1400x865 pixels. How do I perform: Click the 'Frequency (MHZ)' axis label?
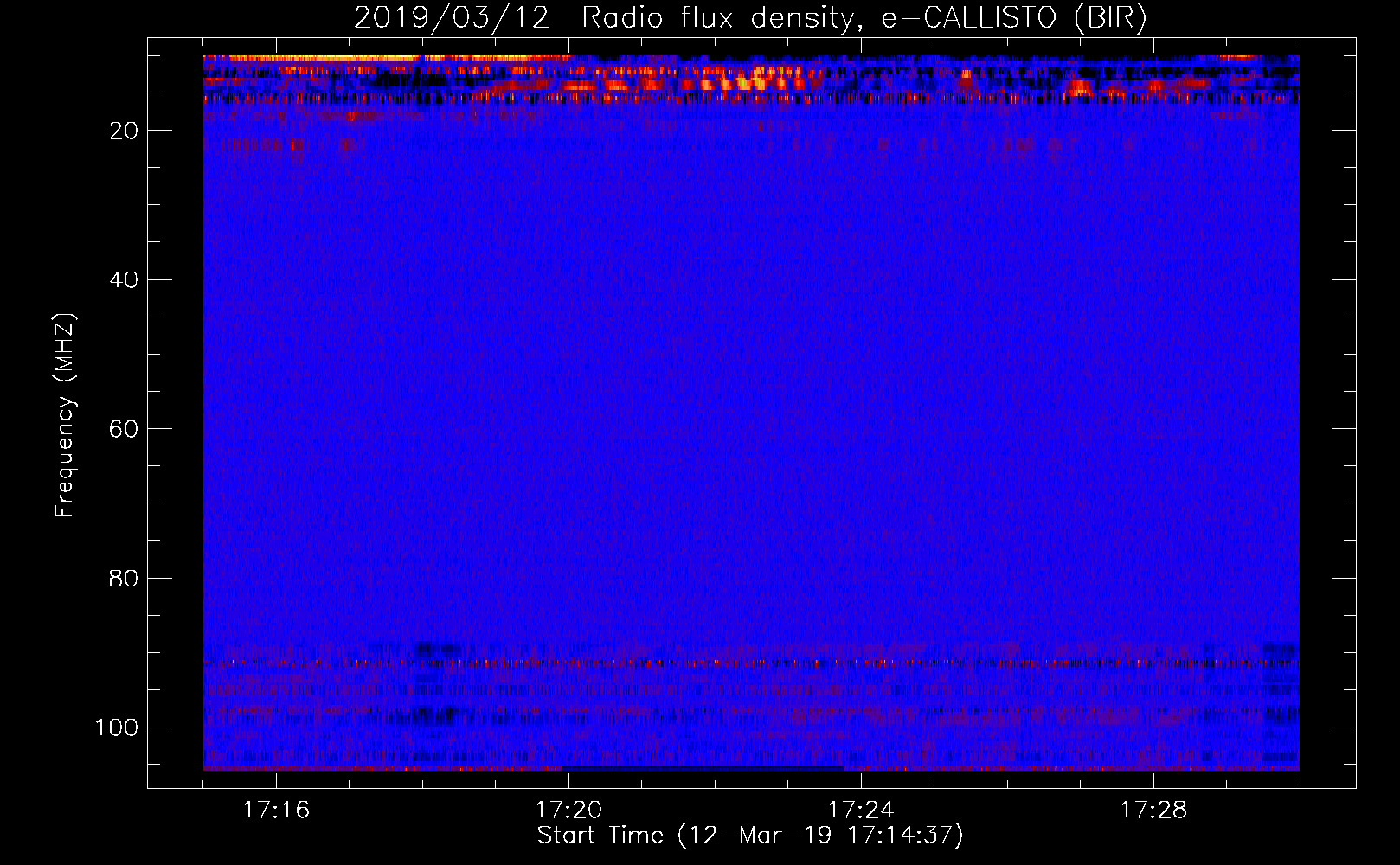(66, 415)
